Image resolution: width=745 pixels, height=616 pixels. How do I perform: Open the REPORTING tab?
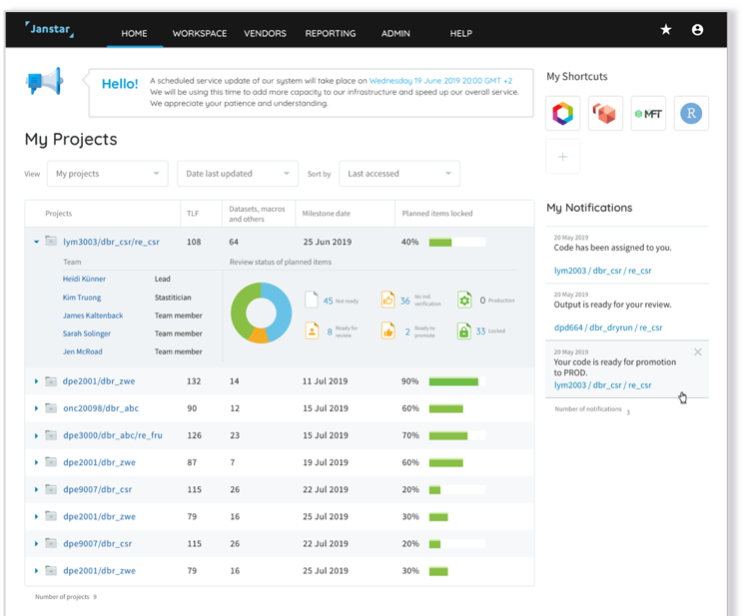tap(330, 33)
